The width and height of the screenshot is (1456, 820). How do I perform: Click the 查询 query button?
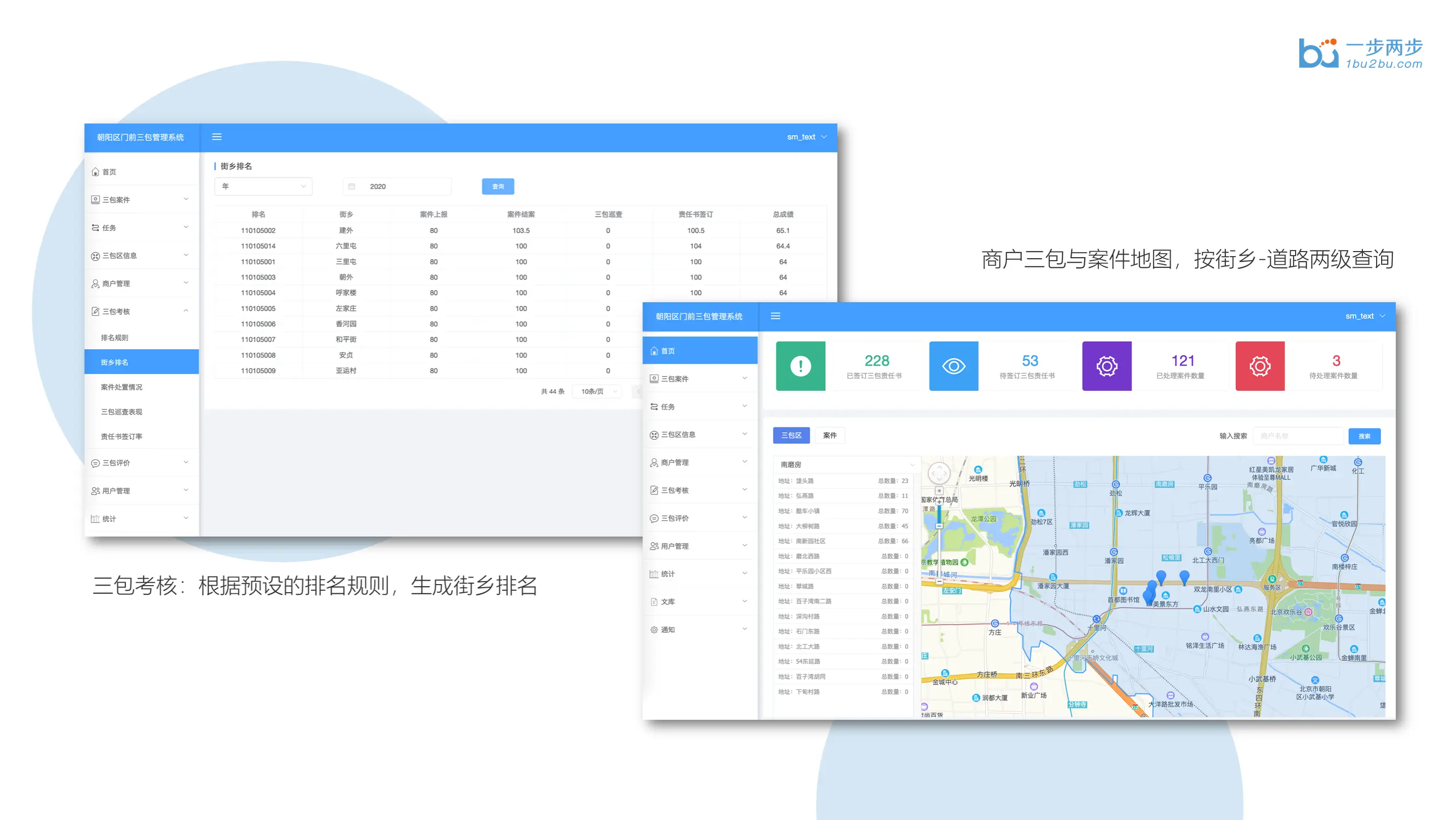coord(497,187)
